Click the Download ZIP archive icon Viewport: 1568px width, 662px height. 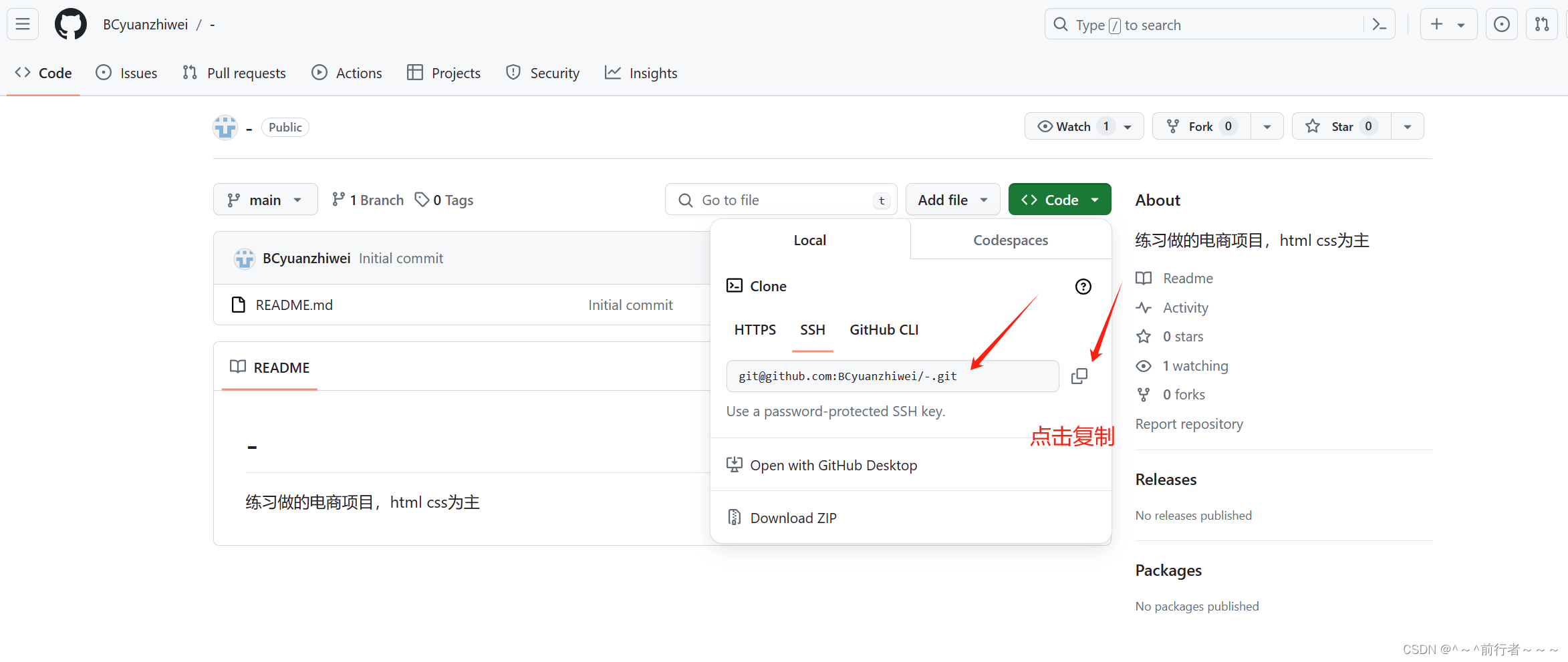[x=735, y=518]
